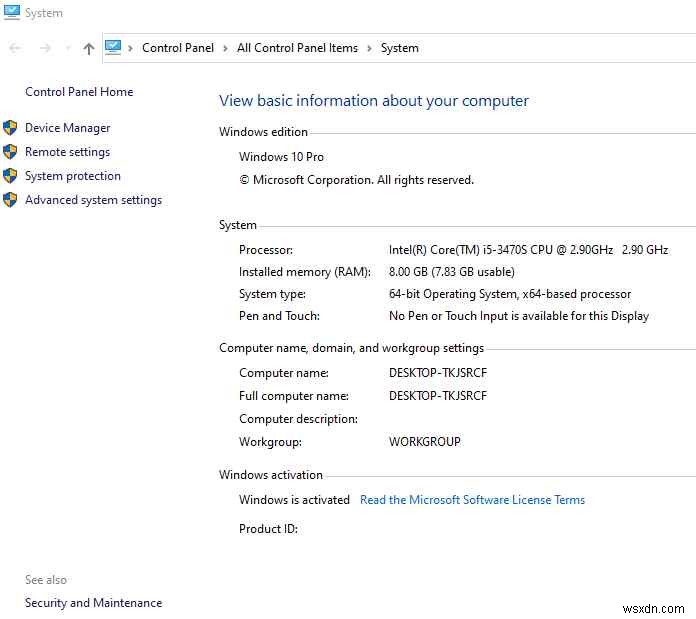Viewport: 696px width, 619px height.
Task: Select the System breadcrumb
Action: [399, 48]
